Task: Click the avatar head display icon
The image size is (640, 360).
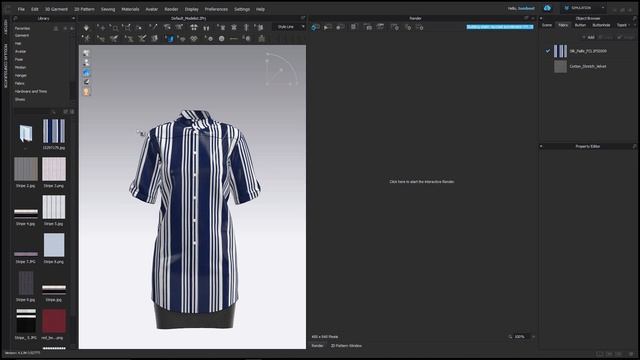Action: point(86,92)
